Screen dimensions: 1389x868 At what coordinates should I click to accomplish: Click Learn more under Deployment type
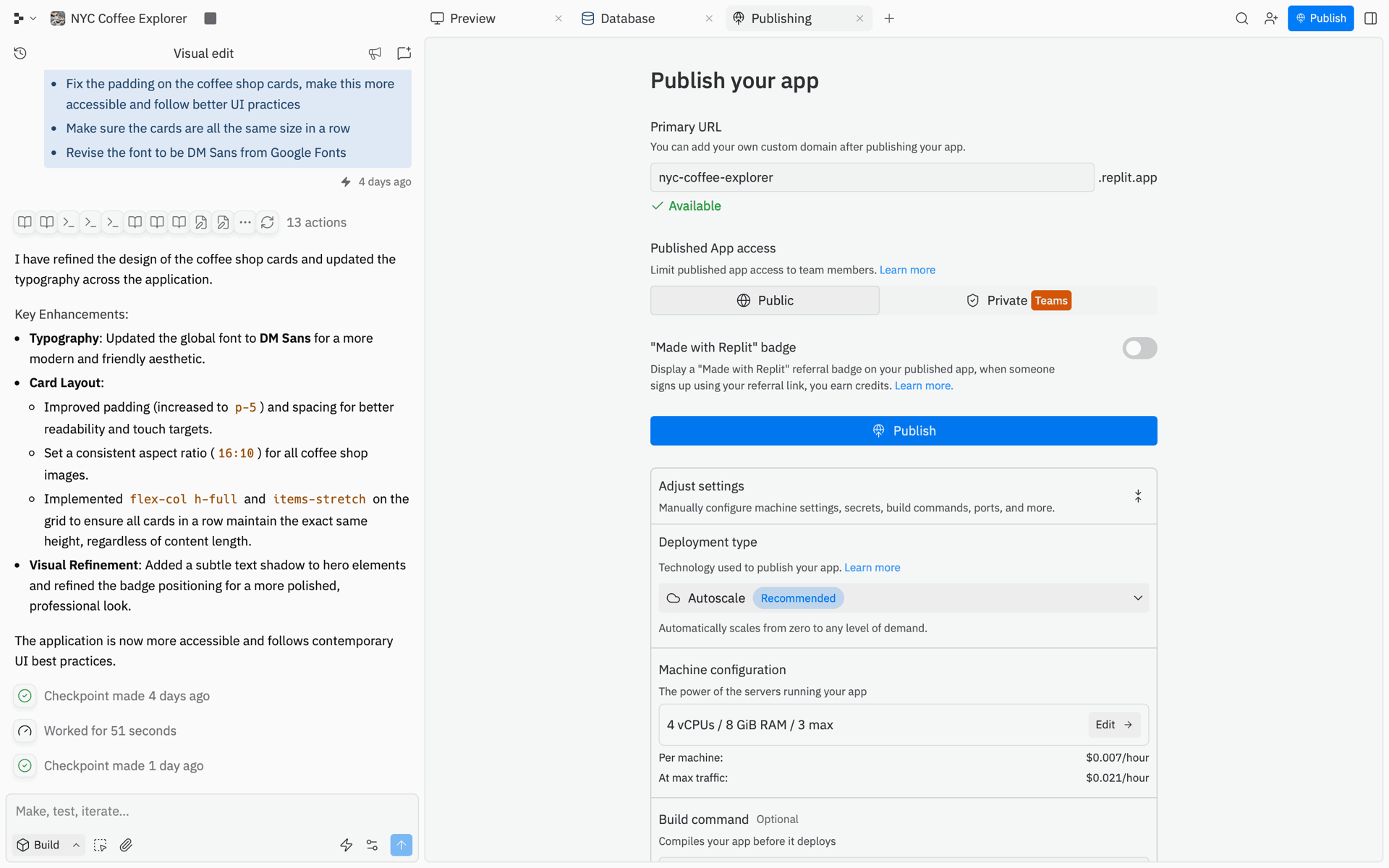click(x=872, y=568)
